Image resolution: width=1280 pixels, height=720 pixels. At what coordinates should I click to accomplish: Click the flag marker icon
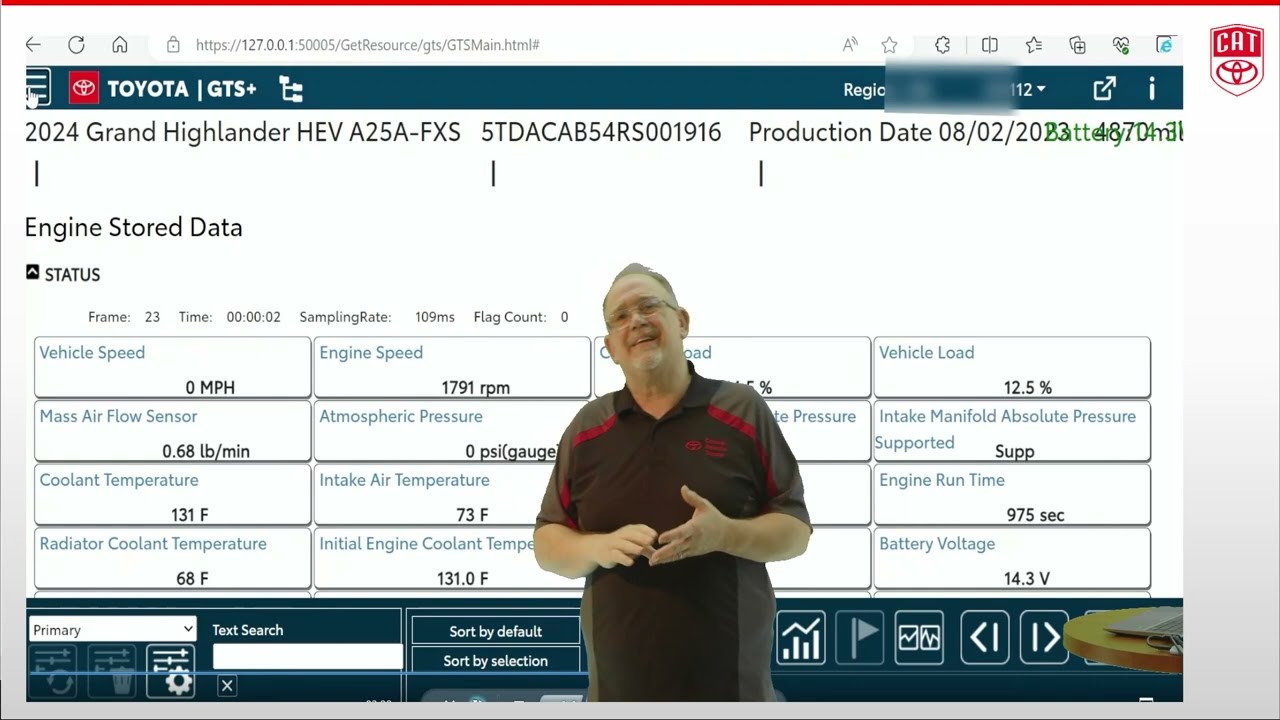coord(859,638)
